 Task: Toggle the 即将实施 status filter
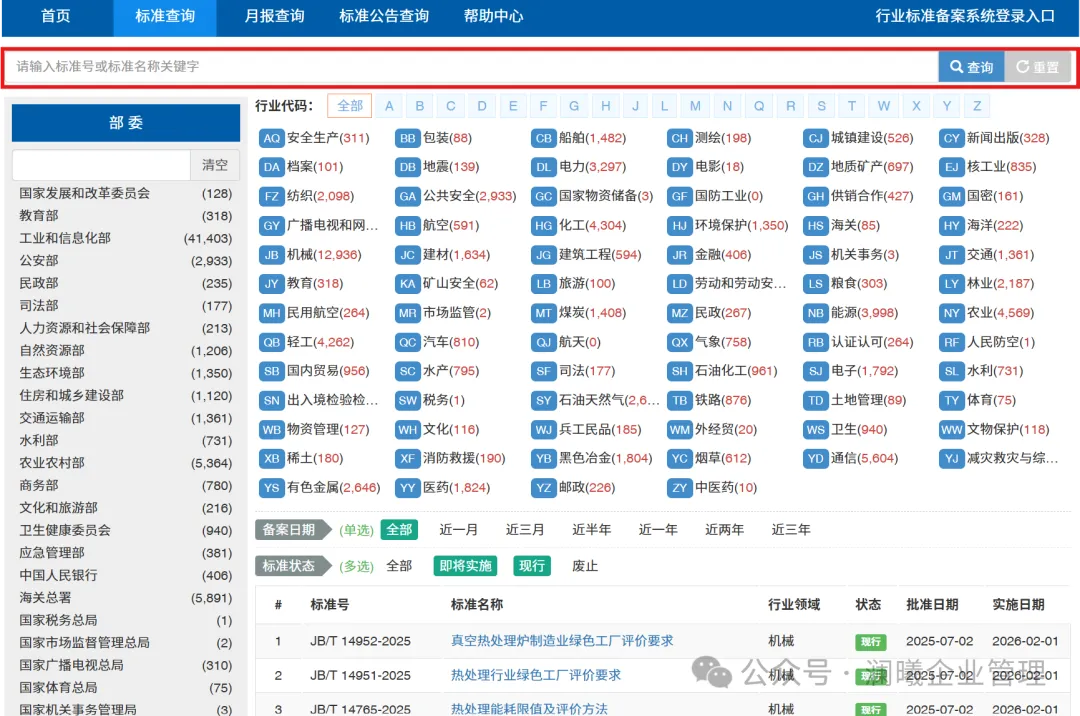(x=466, y=566)
